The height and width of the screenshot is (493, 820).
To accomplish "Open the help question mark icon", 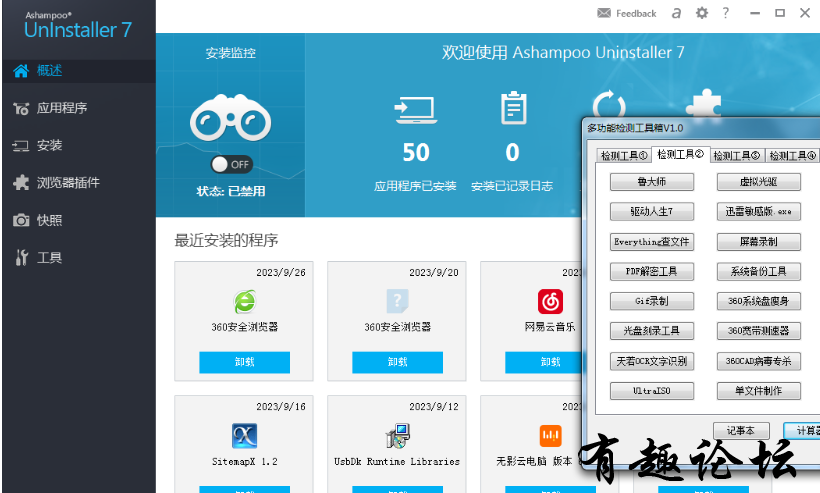I will tap(725, 13).
